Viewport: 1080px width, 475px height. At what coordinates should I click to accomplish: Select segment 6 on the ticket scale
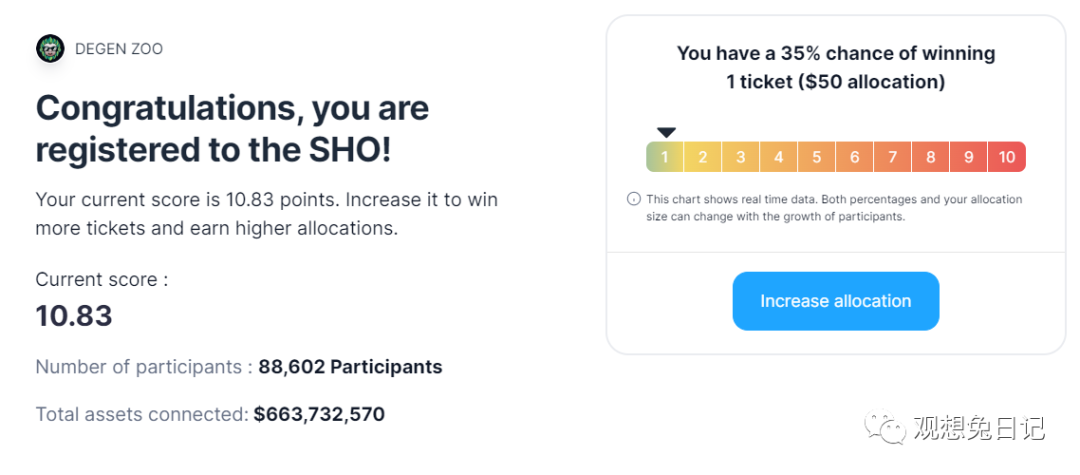point(855,157)
